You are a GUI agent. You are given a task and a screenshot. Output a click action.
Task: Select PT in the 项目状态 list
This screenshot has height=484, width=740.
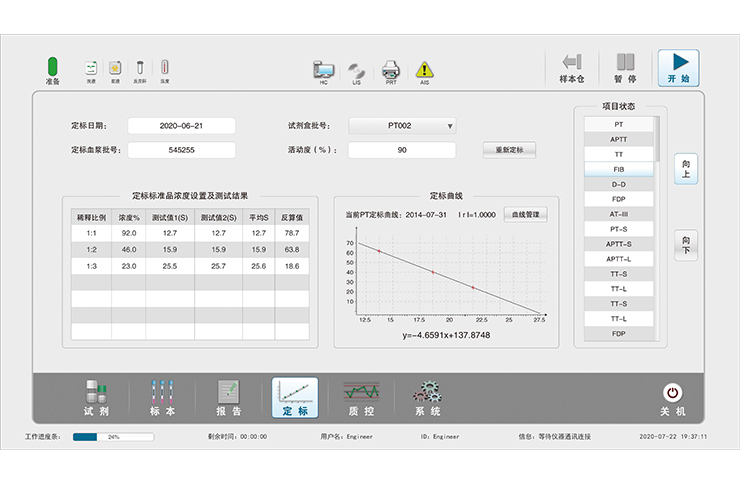click(x=619, y=125)
